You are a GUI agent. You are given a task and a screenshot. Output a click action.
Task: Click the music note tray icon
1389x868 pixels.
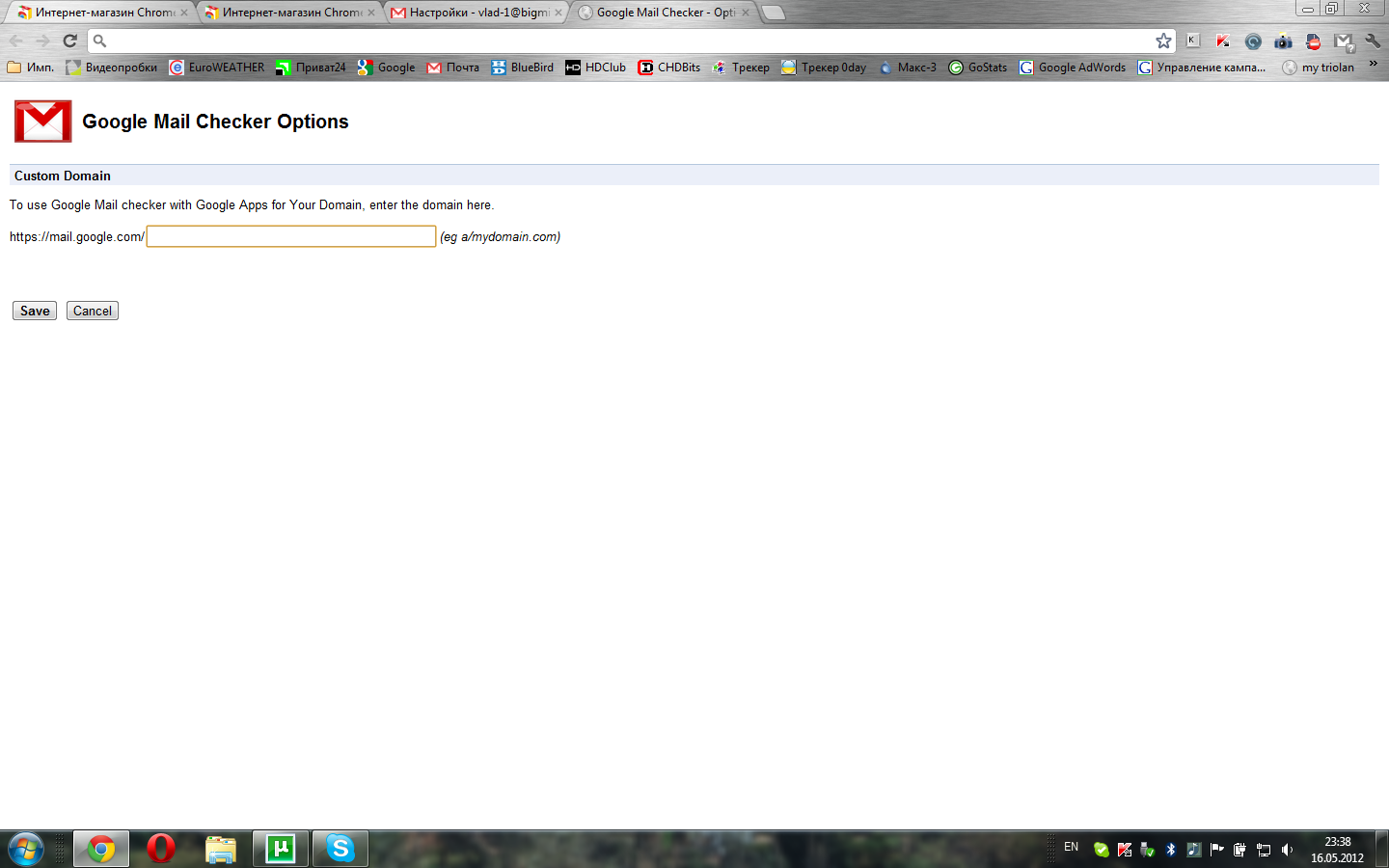click(x=1193, y=850)
